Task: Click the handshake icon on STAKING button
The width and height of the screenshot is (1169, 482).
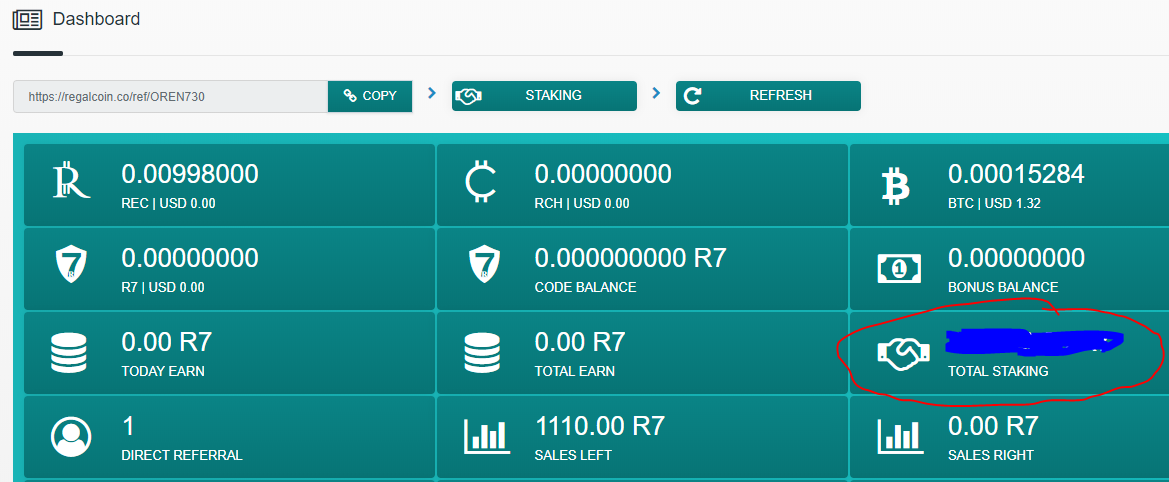Action: click(x=468, y=96)
